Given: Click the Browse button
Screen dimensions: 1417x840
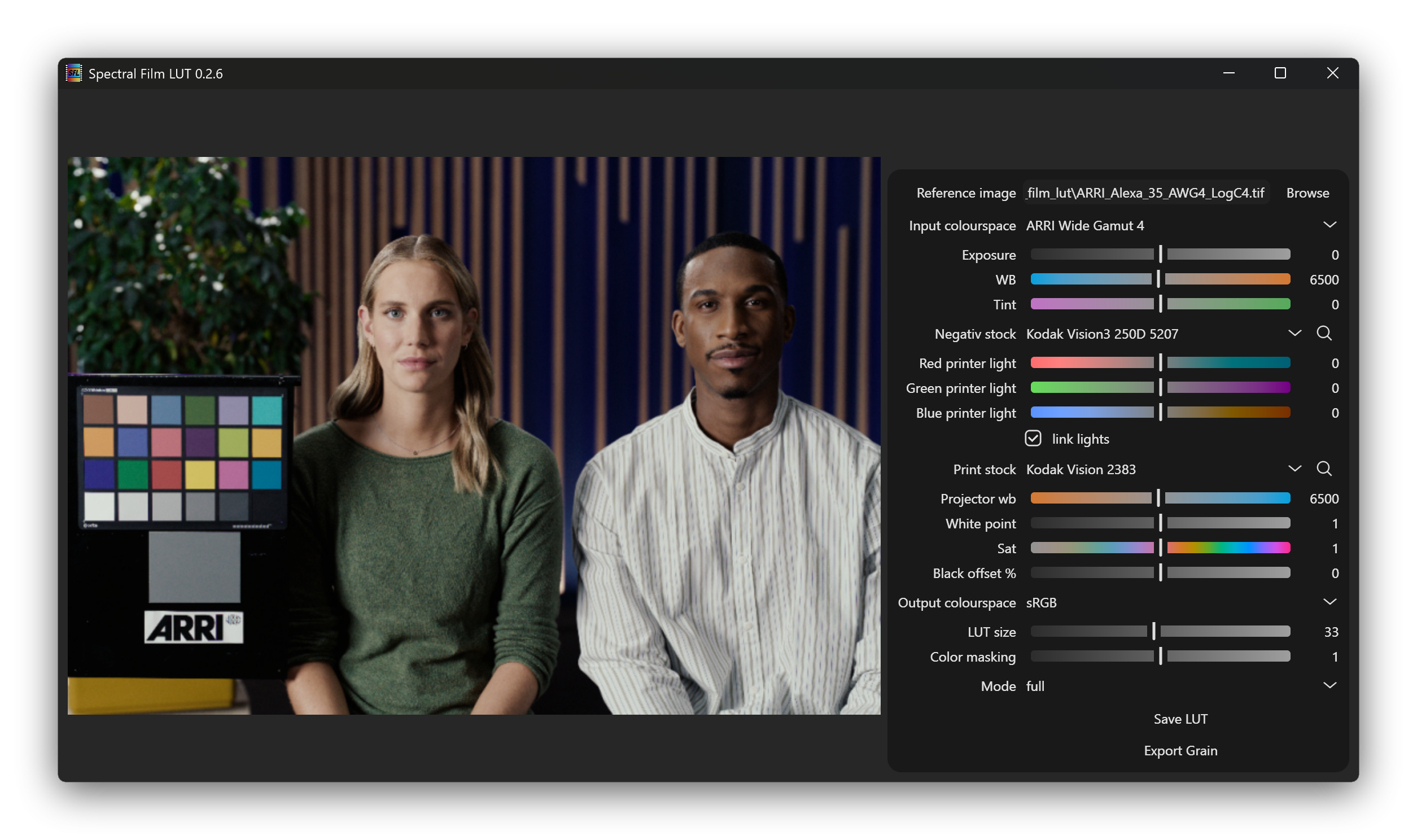Looking at the screenshot, I should tap(1307, 193).
